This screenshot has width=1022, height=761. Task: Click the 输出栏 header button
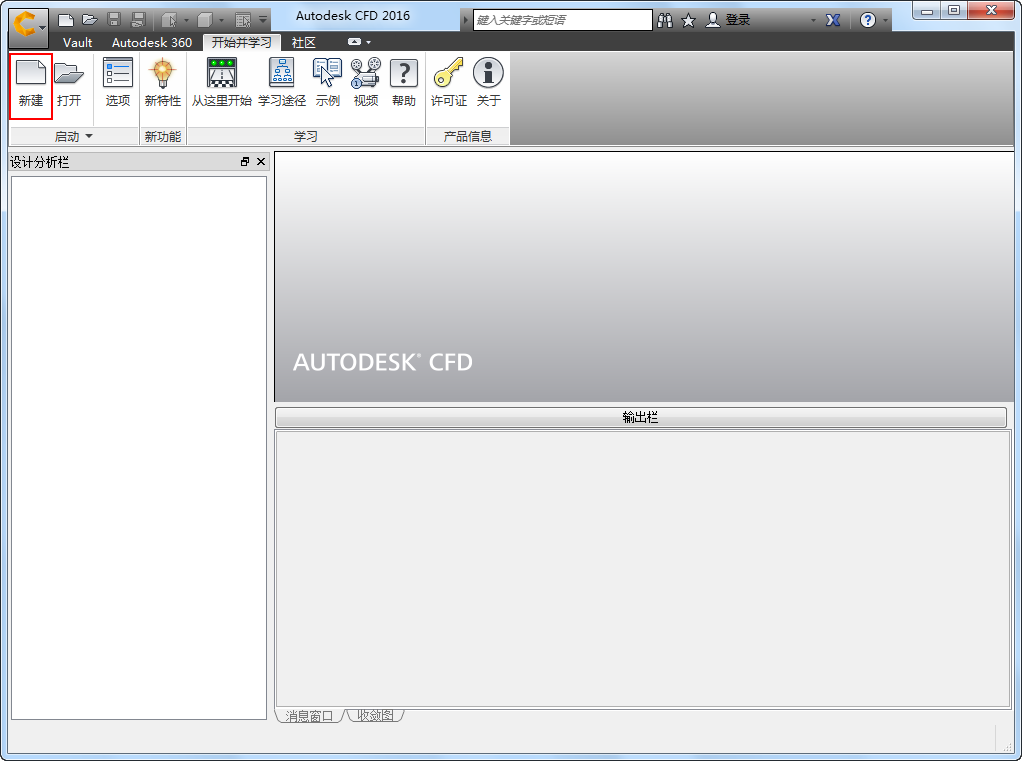[x=641, y=417]
